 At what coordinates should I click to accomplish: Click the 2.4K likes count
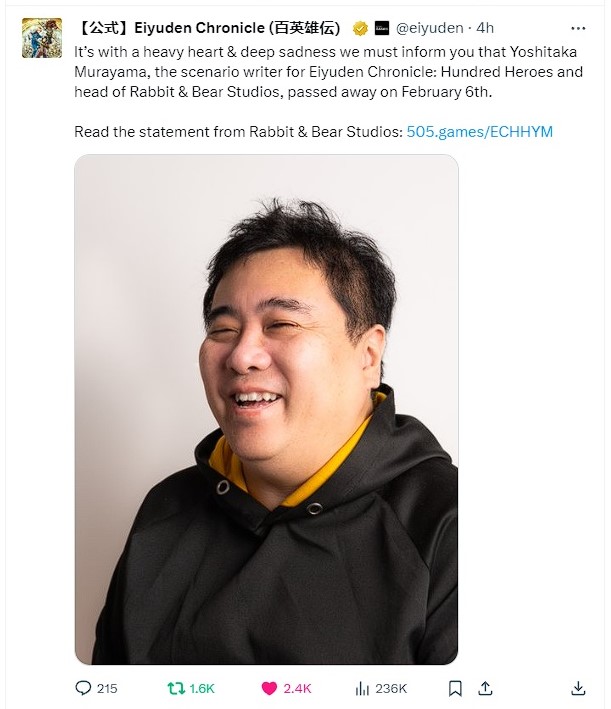click(x=297, y=689)
